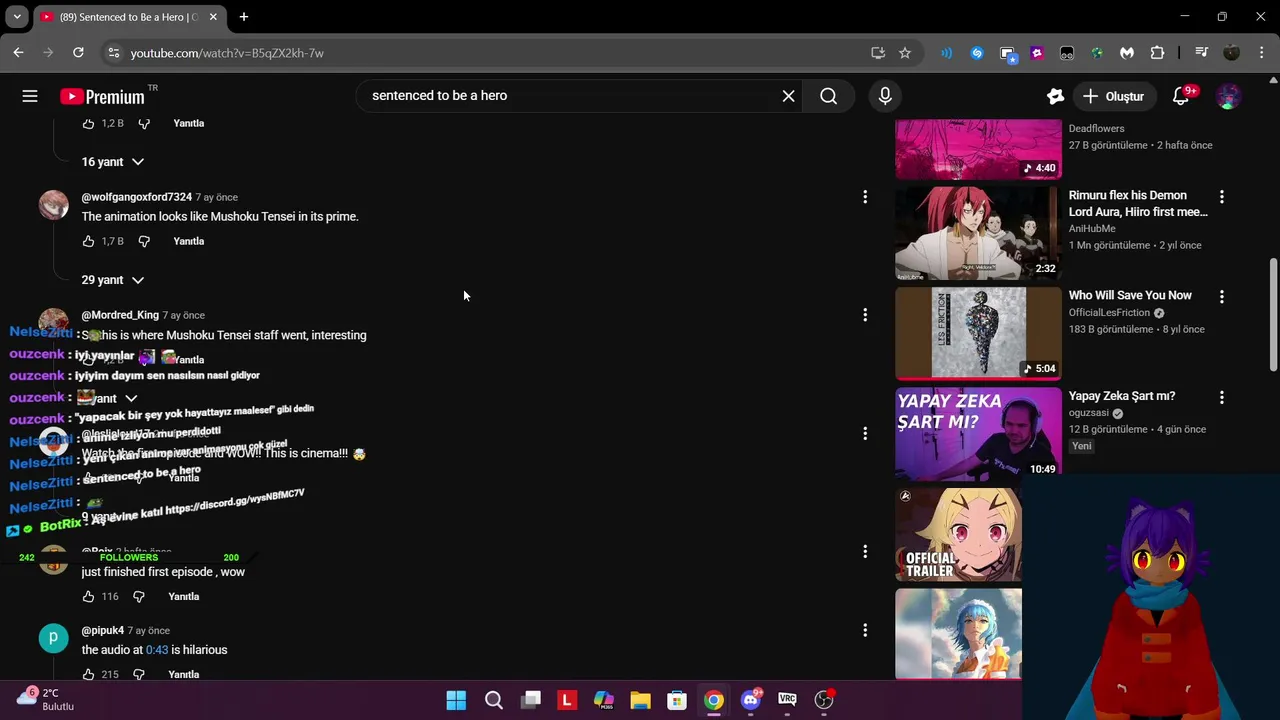This screenshot has width=1280, height=720.
Task: Open YouTube account avatar menu
Action: (x=1229, y=96)
